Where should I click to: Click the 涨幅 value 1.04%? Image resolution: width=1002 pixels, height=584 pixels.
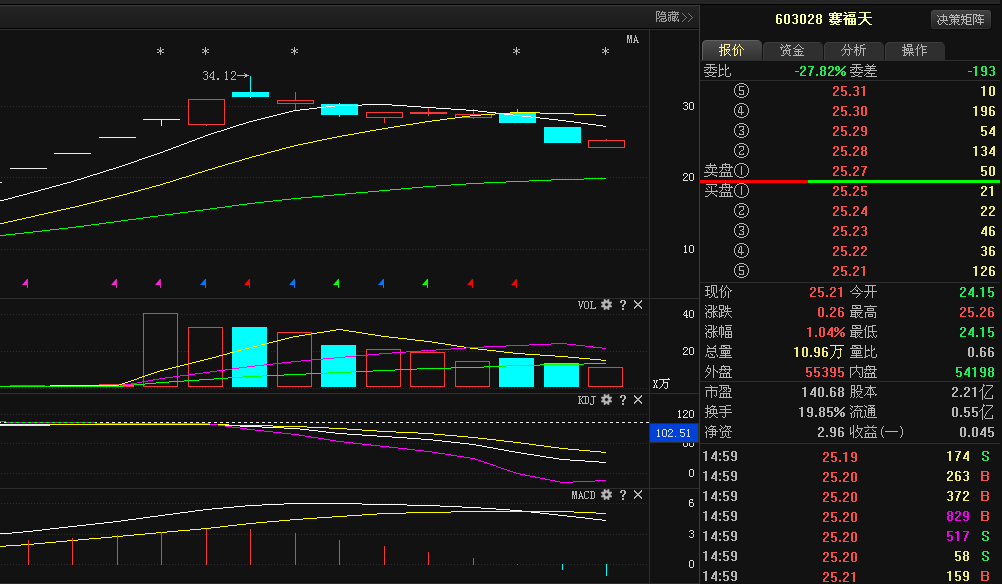click(x=825, y=332)
